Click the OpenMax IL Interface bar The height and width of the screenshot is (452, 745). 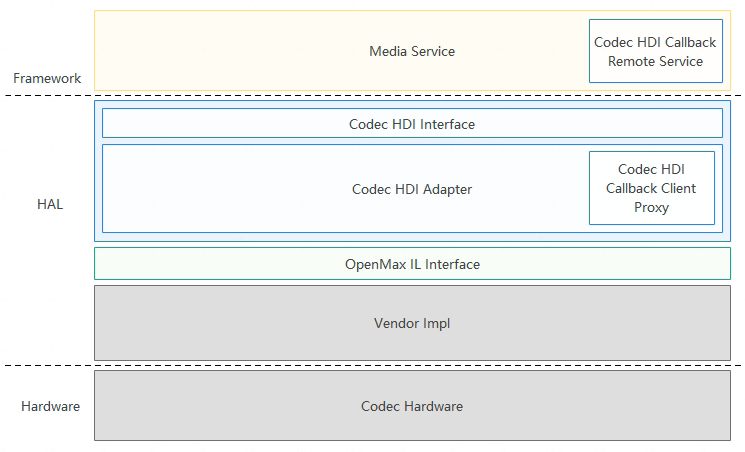412,263
